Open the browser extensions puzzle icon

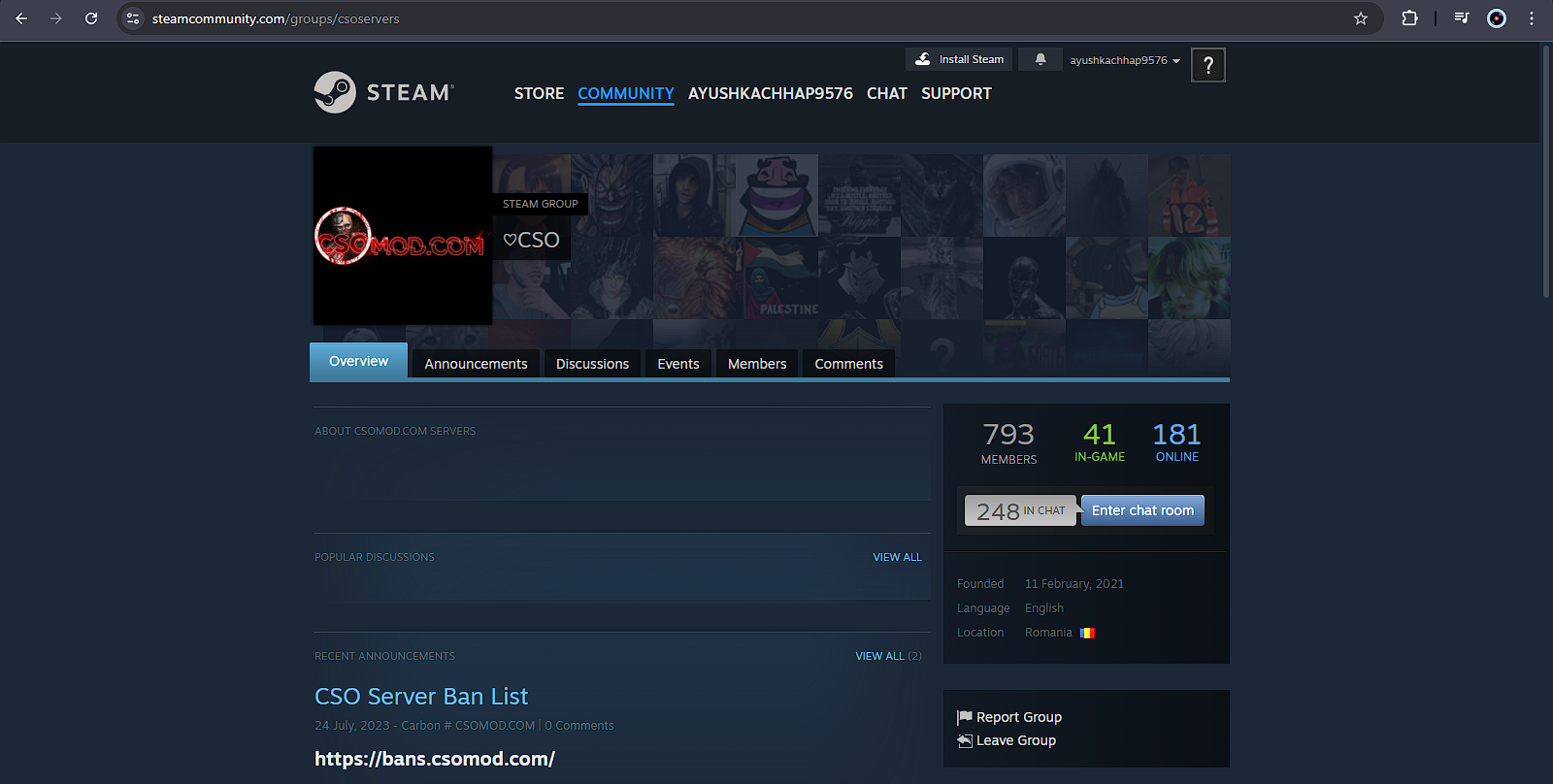1409,18
